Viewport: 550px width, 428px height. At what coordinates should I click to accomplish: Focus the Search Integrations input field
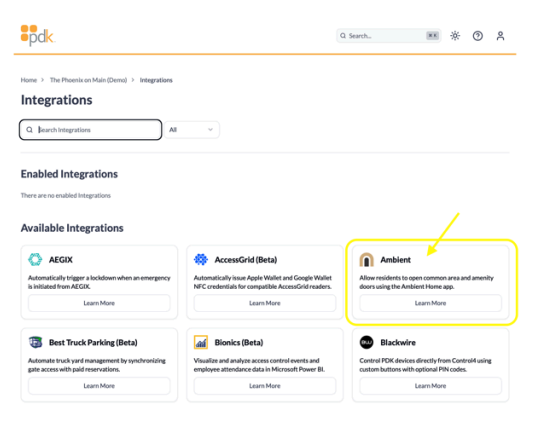coord(90,130)
